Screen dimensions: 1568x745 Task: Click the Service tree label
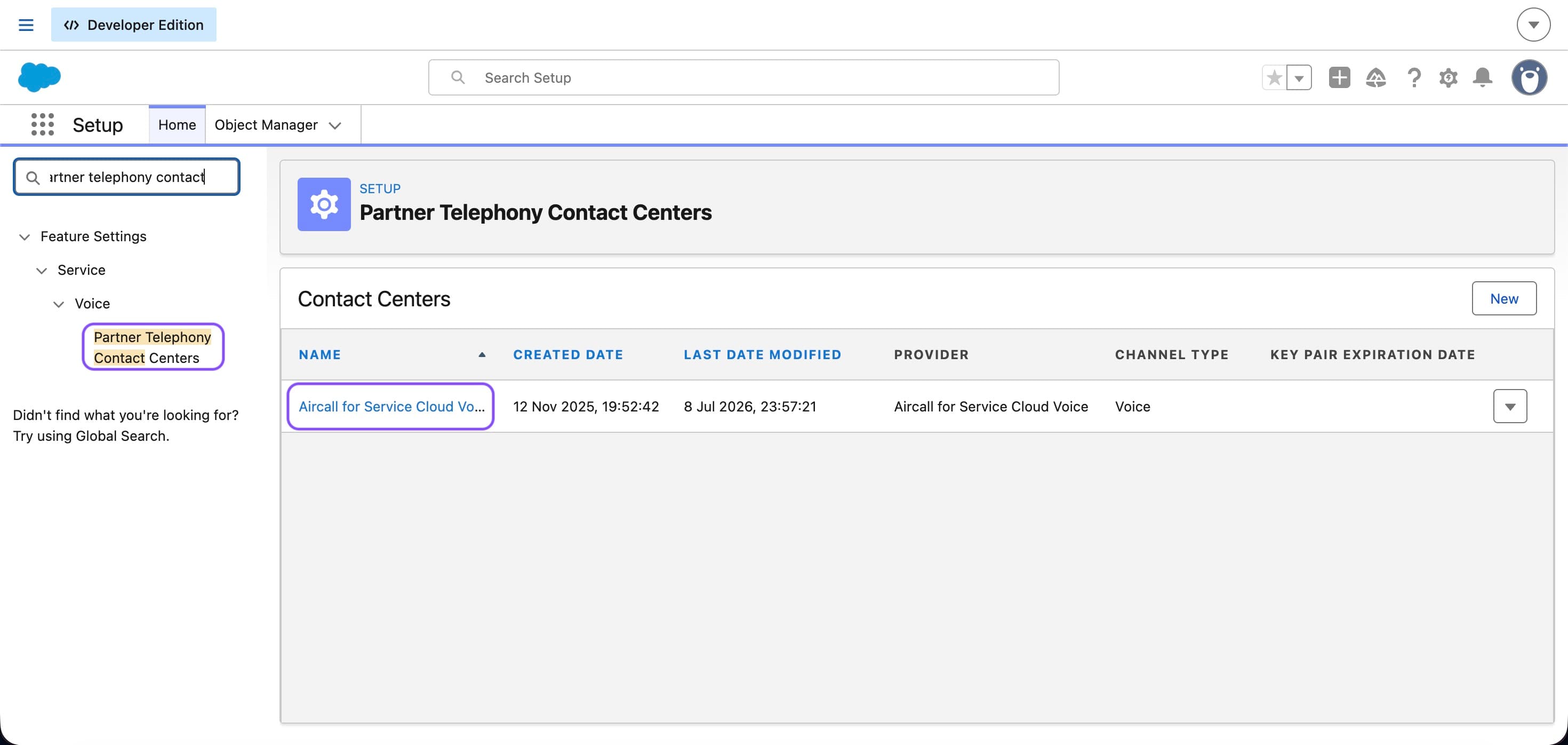82,270
